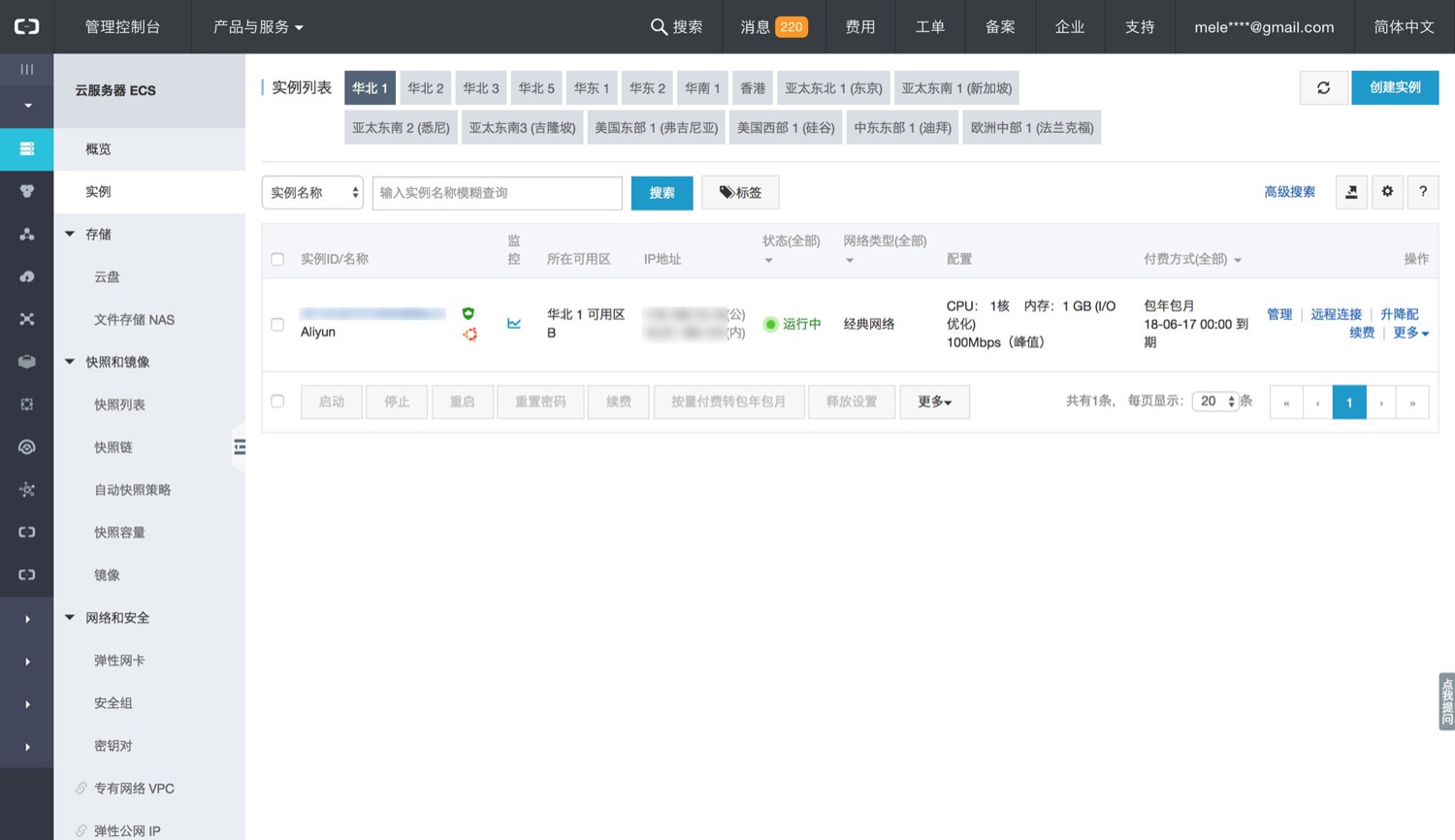This screenshot has width=1455, height=840.
Task: Click the Alibaba Cloud logo icon
Action: click(x=26, y=26)
